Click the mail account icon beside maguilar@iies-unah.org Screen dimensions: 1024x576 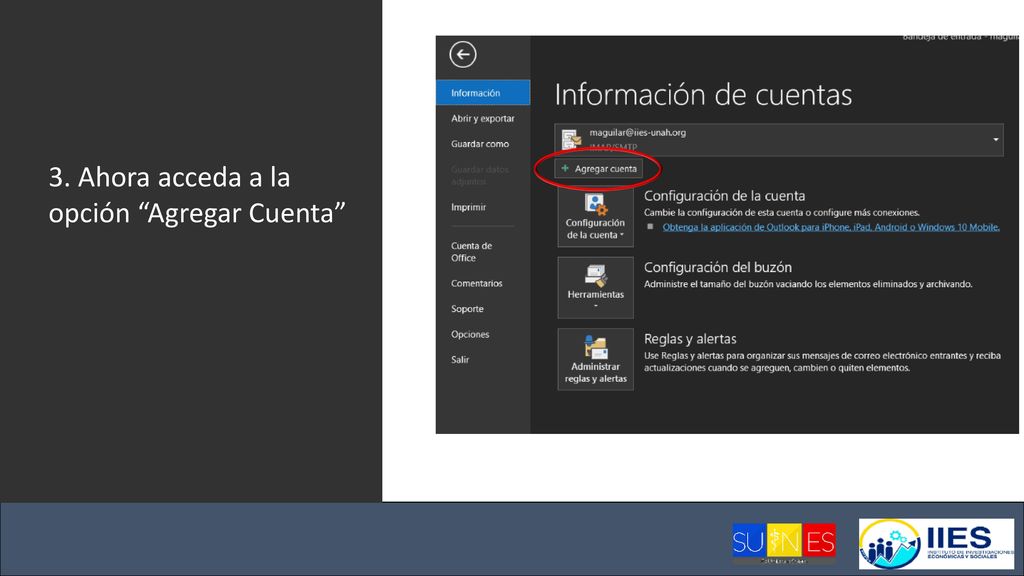click(x=571, y=138)
